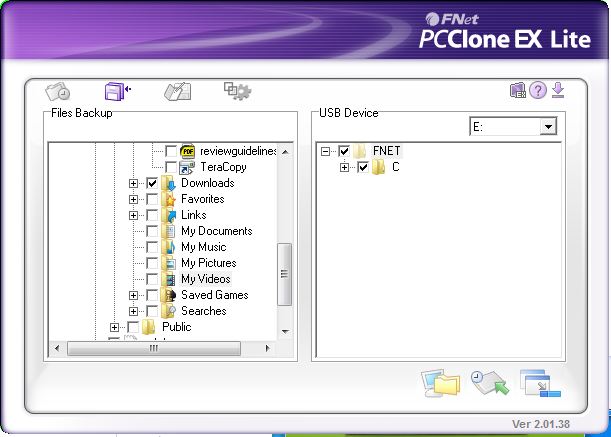Expand the Links tree node
The height and width of the screenshot is (437, 611).
click(x=133, y=215)
